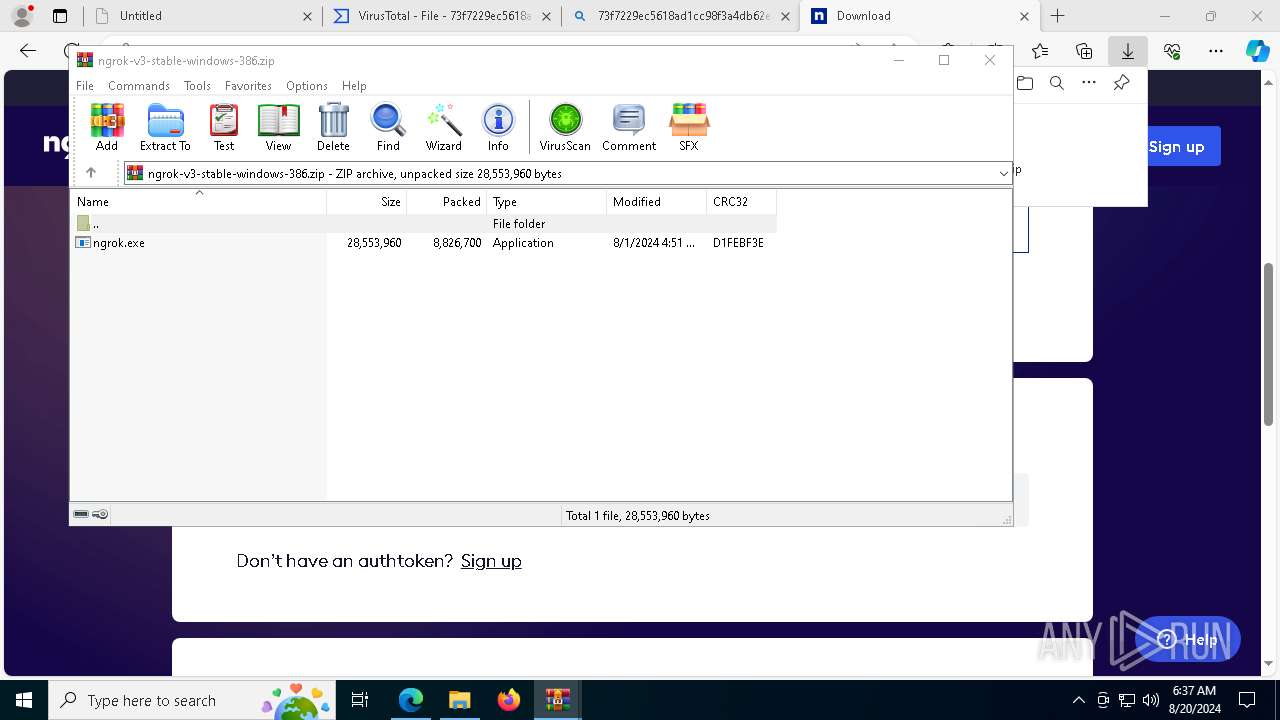Select the ngrok.exe file row

click(424, 243)
